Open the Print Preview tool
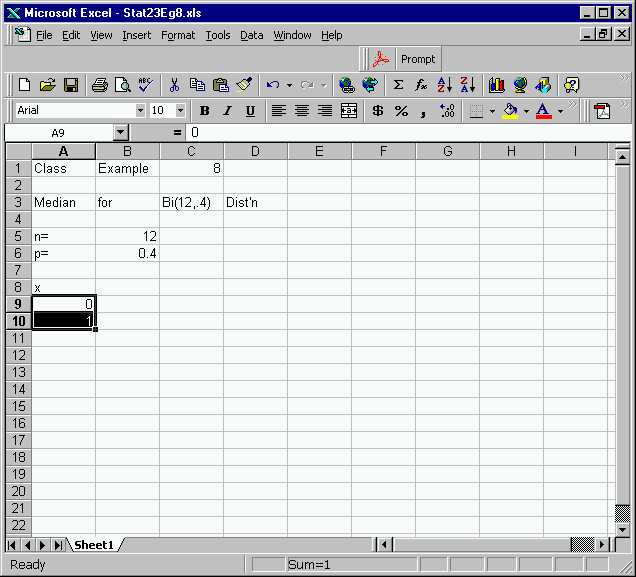This screenshot has width=636, height=577. tap(122, 85)
